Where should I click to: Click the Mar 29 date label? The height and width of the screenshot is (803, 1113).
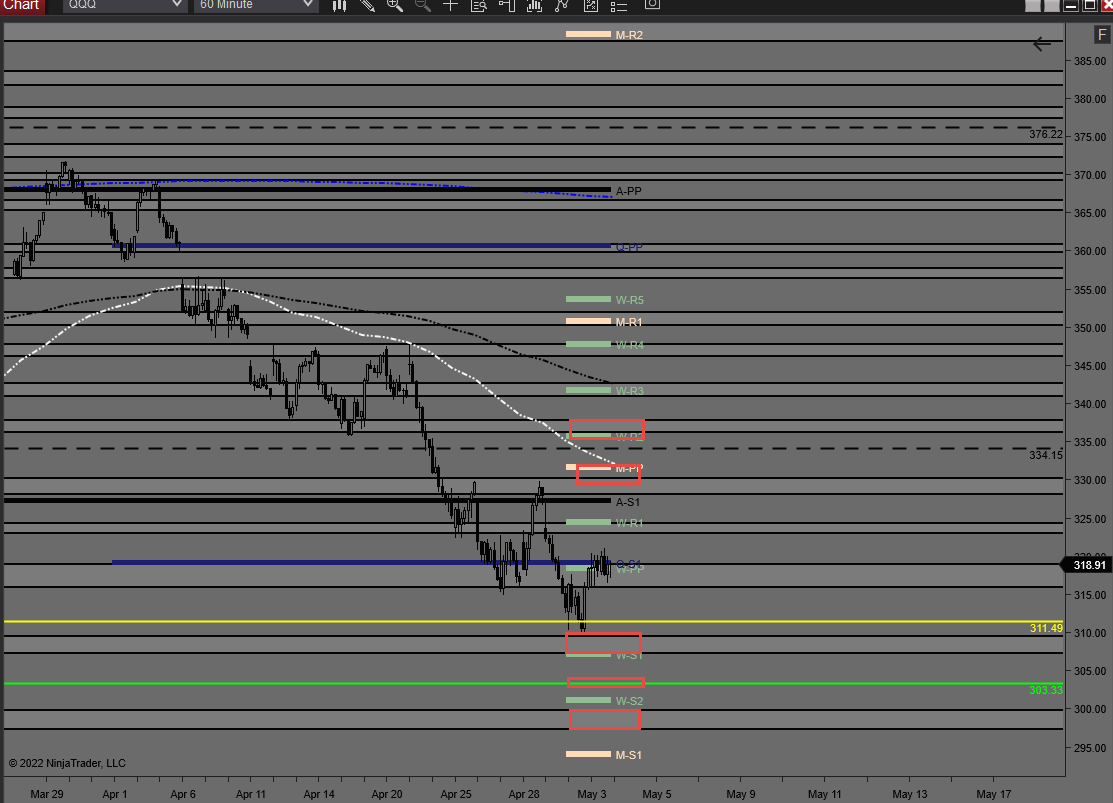coord(47,794)
